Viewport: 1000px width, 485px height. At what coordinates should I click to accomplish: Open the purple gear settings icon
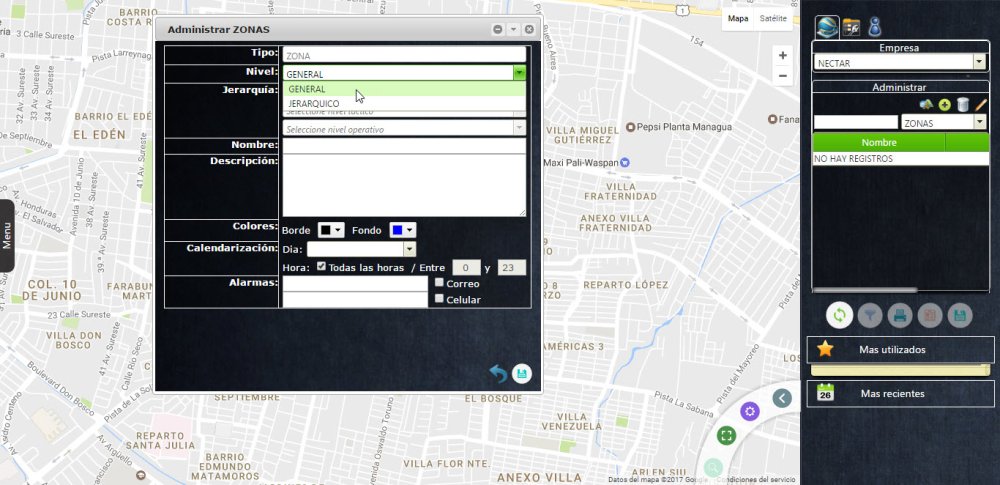click(x=749, y=412)
